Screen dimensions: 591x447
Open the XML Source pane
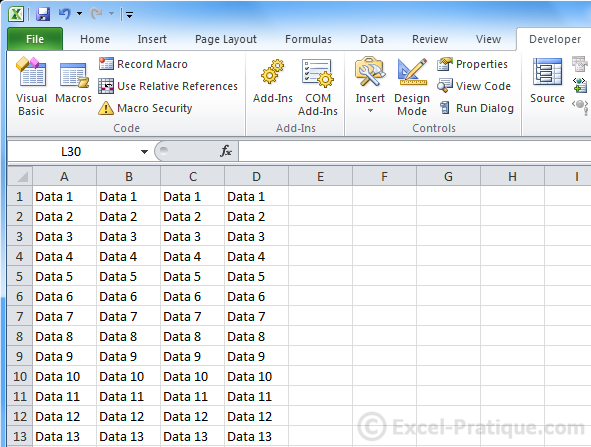pos(547,81)
